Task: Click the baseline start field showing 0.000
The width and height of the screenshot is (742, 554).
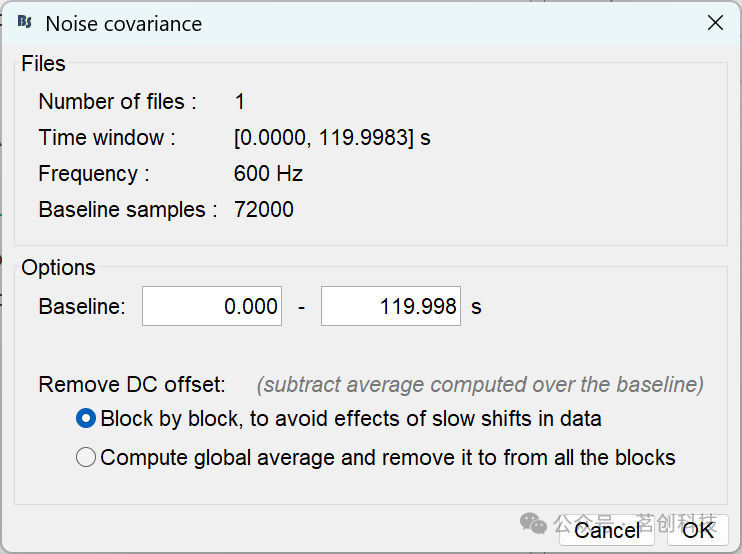Action: [212, 306]
